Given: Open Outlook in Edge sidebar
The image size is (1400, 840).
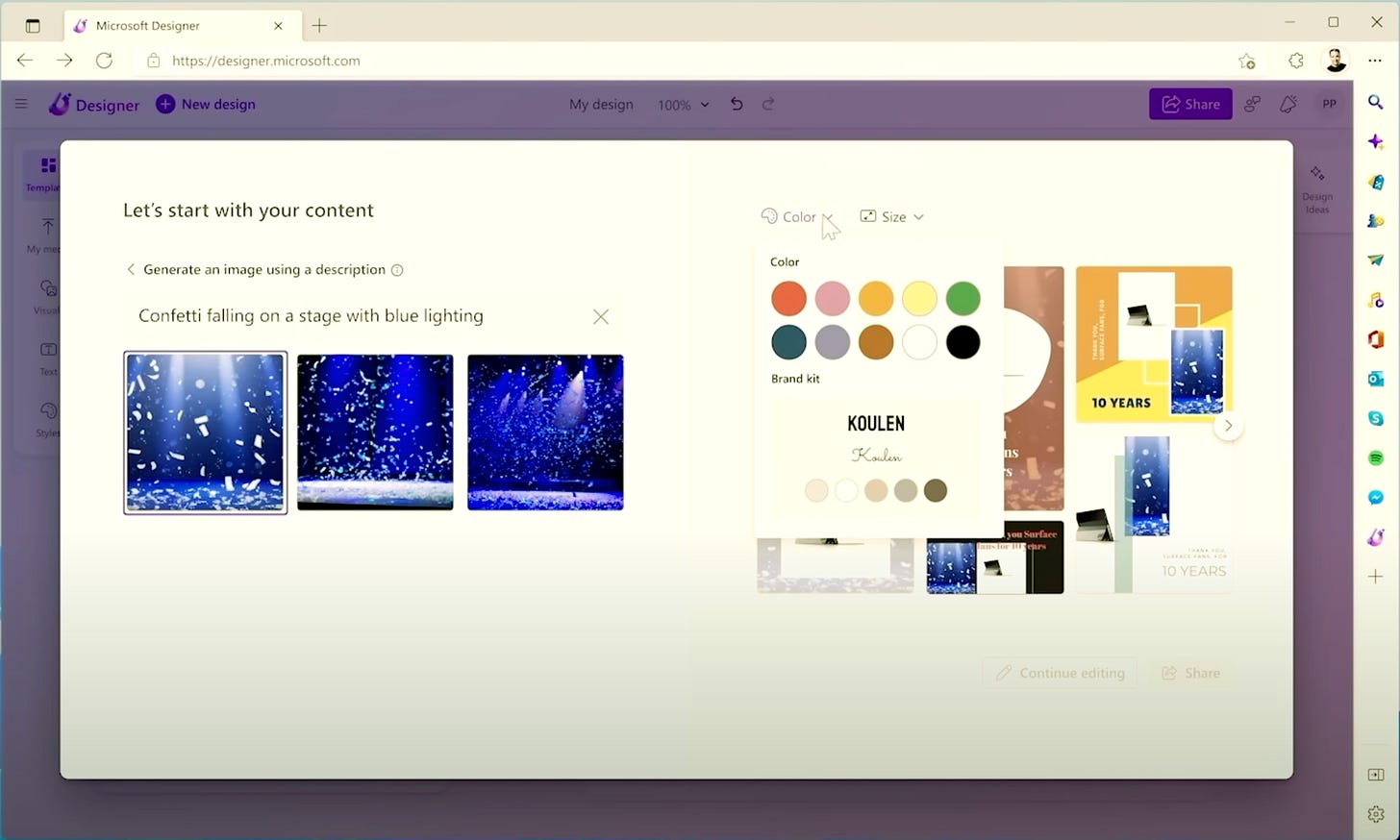Looking at the screenshot, I should (1376, 379).
